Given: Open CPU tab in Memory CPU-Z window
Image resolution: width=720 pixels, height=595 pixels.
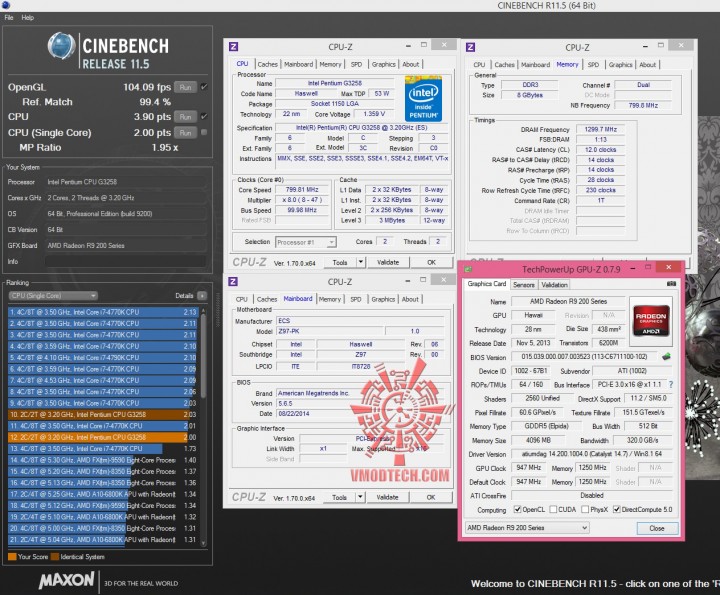Looking at the screenshot, I should pyautogui.click(x=479, y=65).
